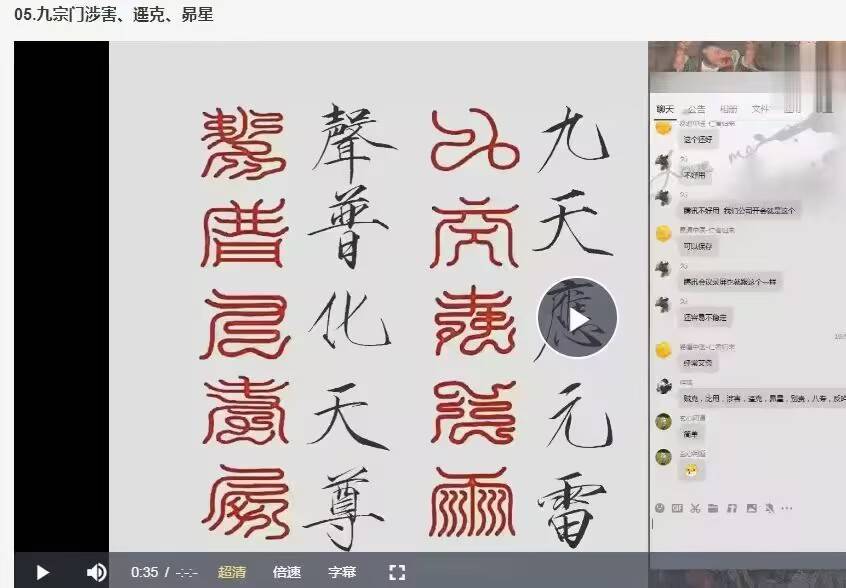This screenshot has height=588, width=846.
Task: Open the 相册 album tab
Action: (728, 109)
